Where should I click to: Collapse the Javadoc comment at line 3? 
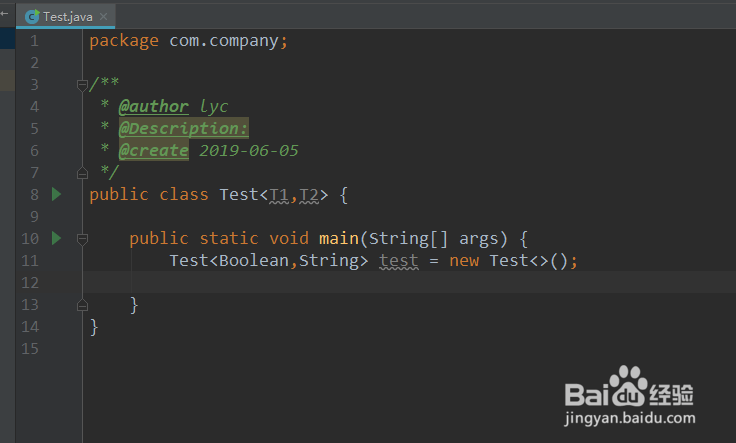pyautogui.click(x=82, y=85)
